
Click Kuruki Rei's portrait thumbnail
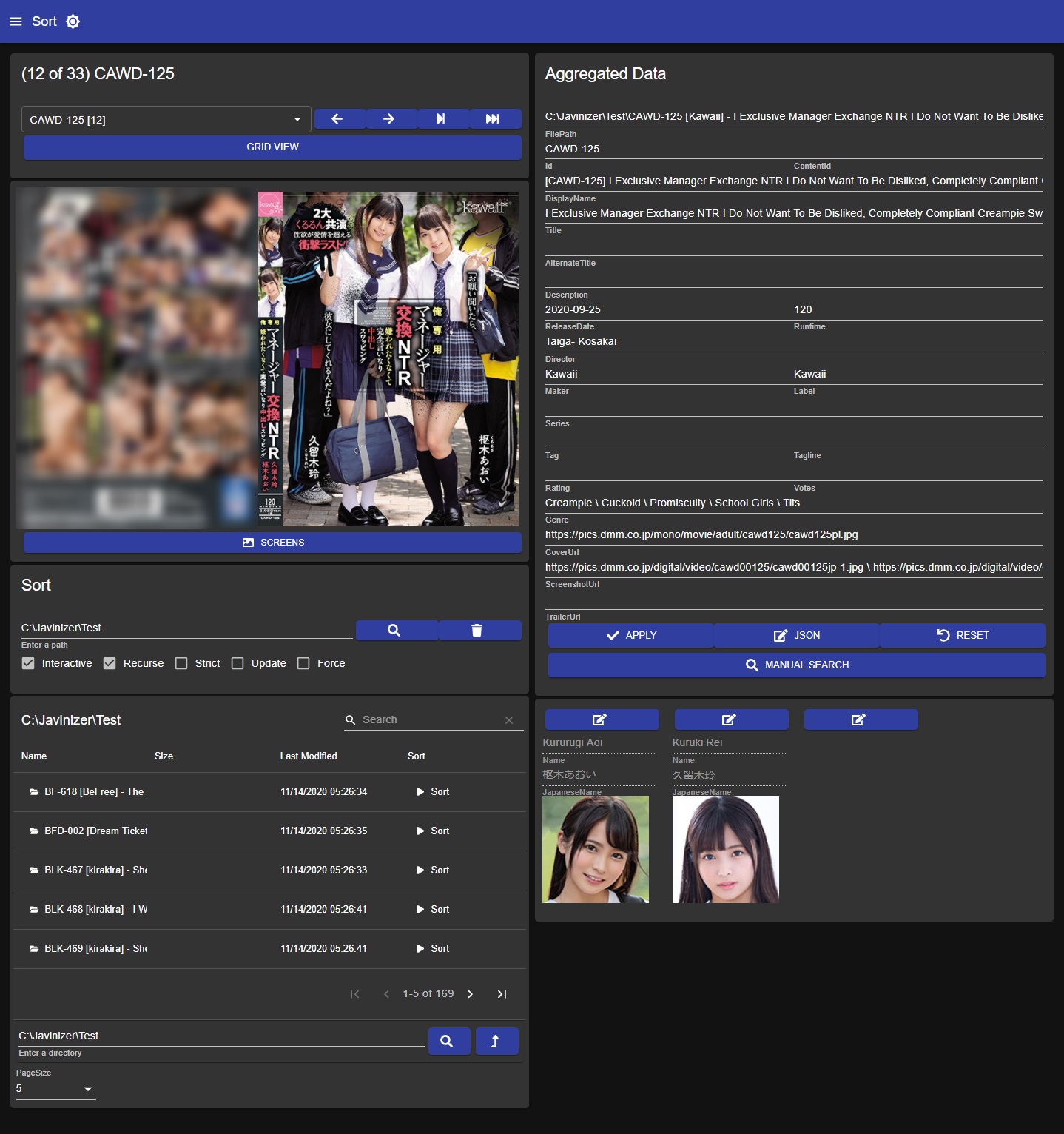(726, 850)
